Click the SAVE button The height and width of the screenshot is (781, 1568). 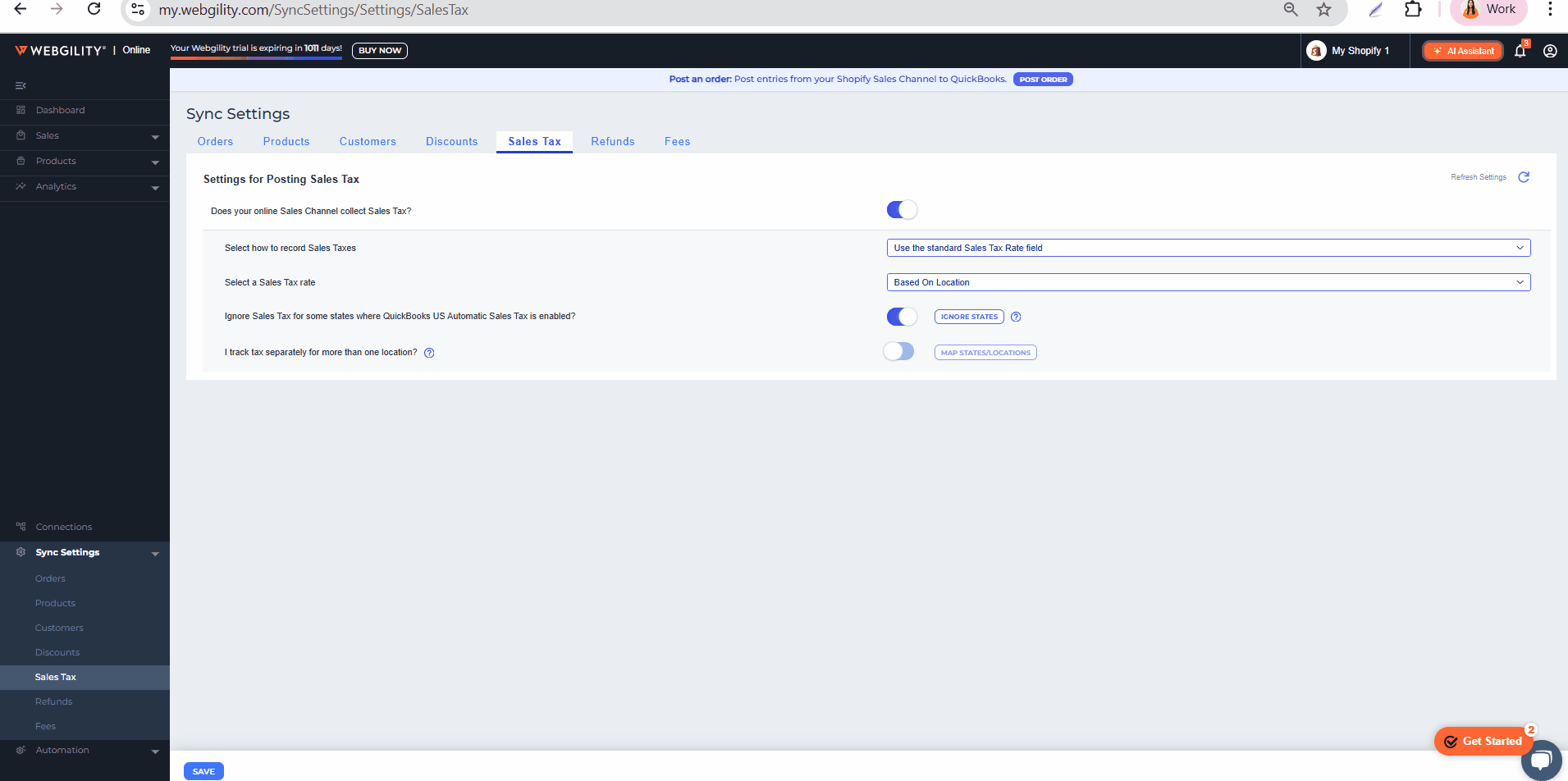pyautogui.click(x=203, y=771)
